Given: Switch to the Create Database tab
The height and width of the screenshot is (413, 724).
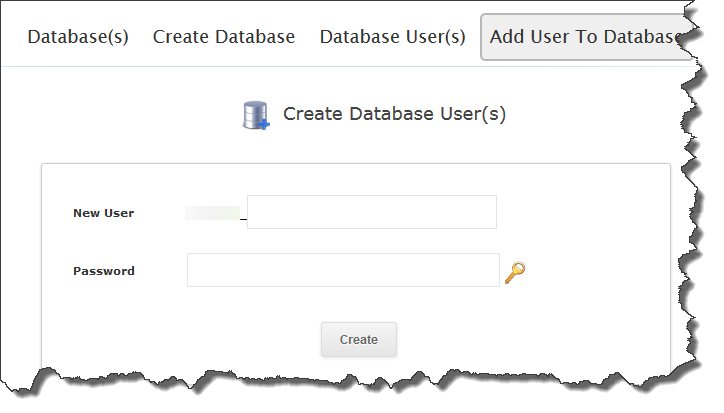Looking at the screenshot, I should [224, 37].
